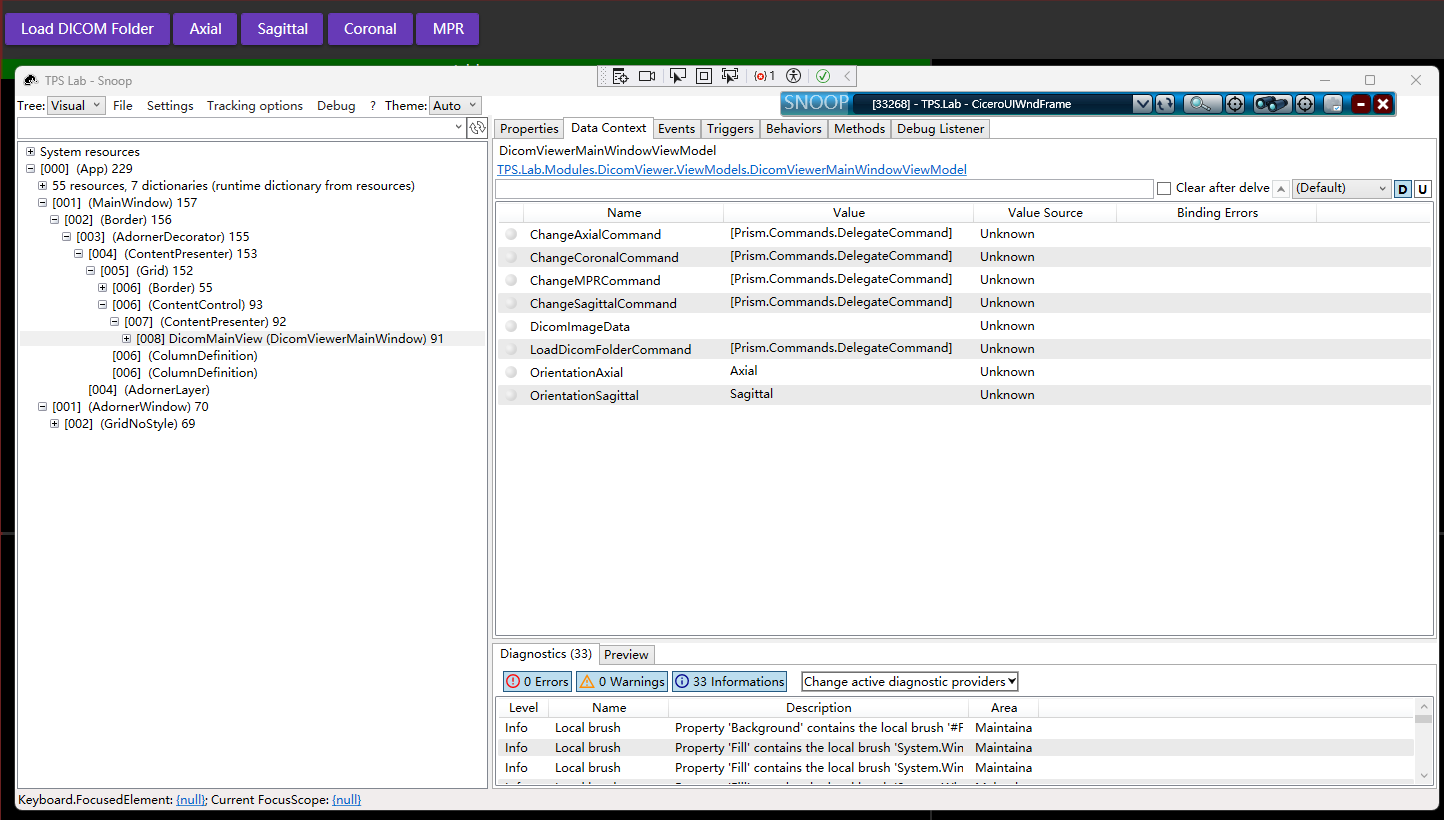Open the Tracking options menu
The height and width of the screenshot is (820, 1444).
[254, 106]
